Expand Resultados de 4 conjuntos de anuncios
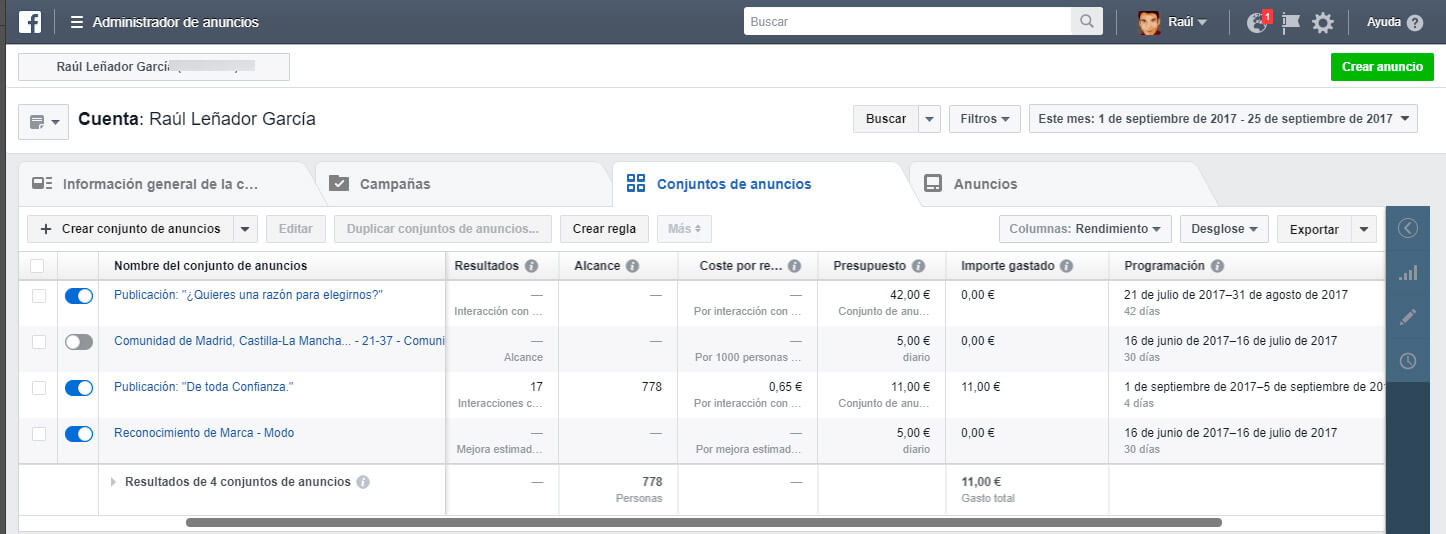1446x534 pixels. pos(113,482)
